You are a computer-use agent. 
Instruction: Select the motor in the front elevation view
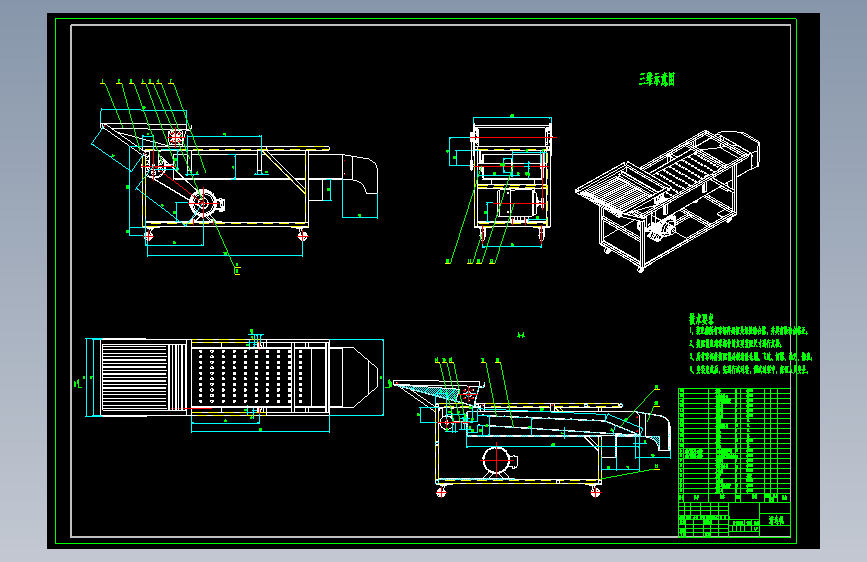point(207,204)
